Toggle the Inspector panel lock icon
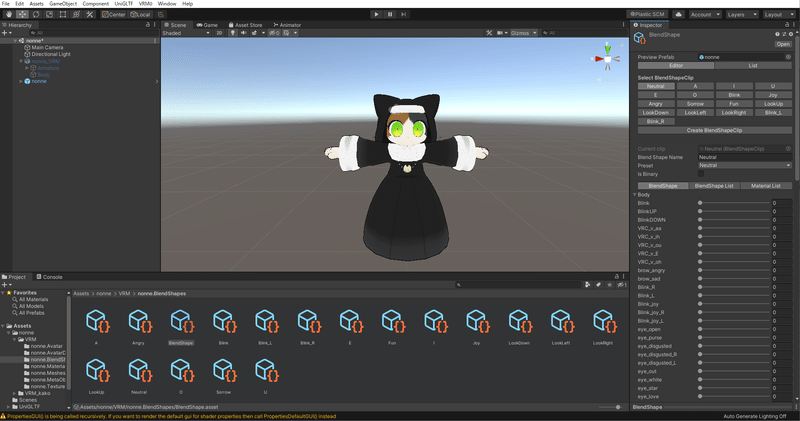 tap(787, 24)
